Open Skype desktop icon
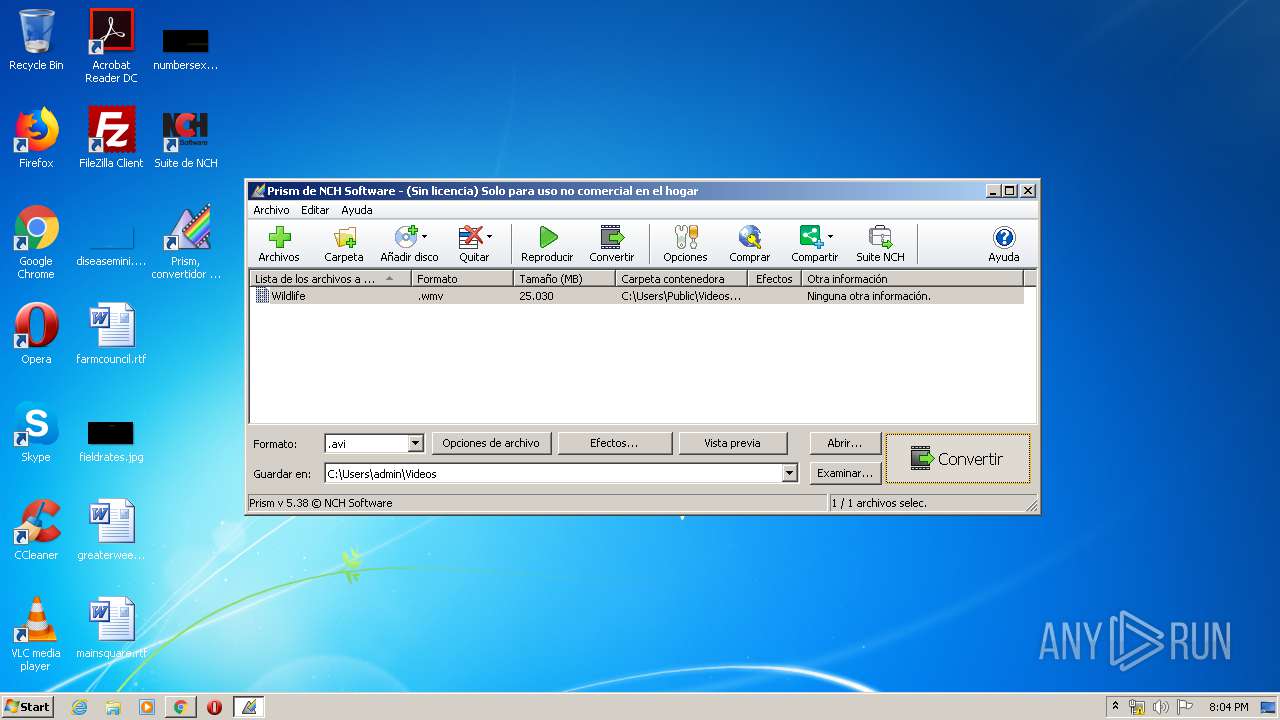 click(36, 432)
